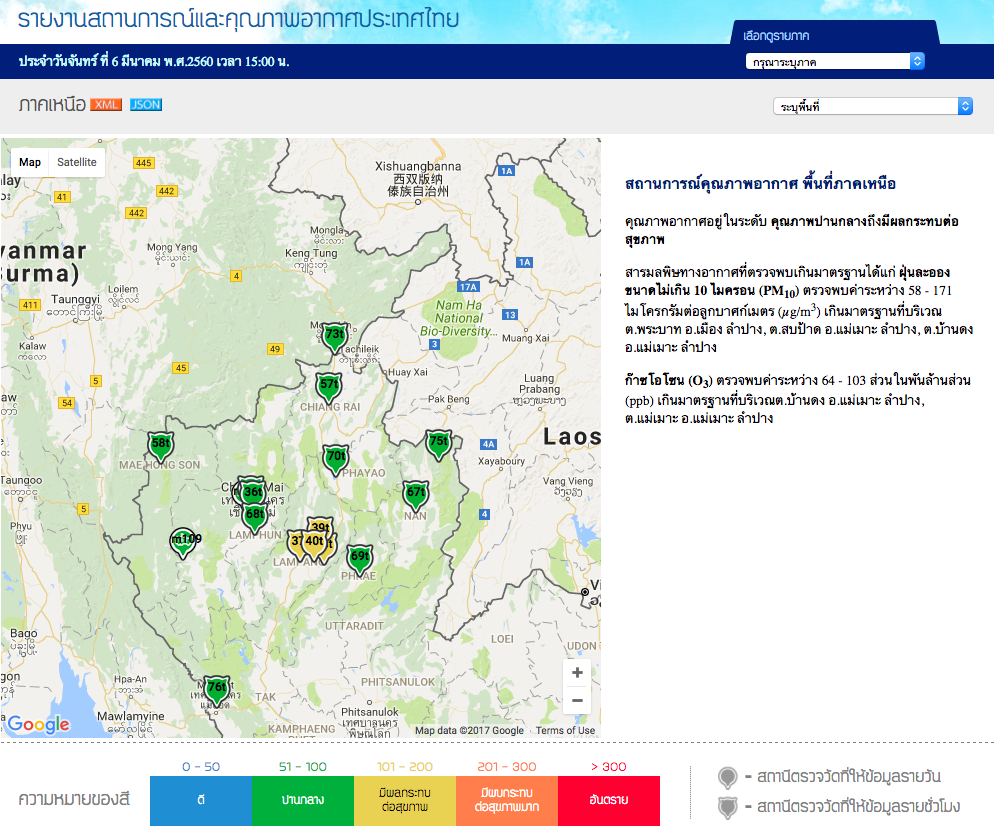Screen dimensions: 994x838
Task: Click station marker 73t near Tachileik
Action: click(334, 335)
